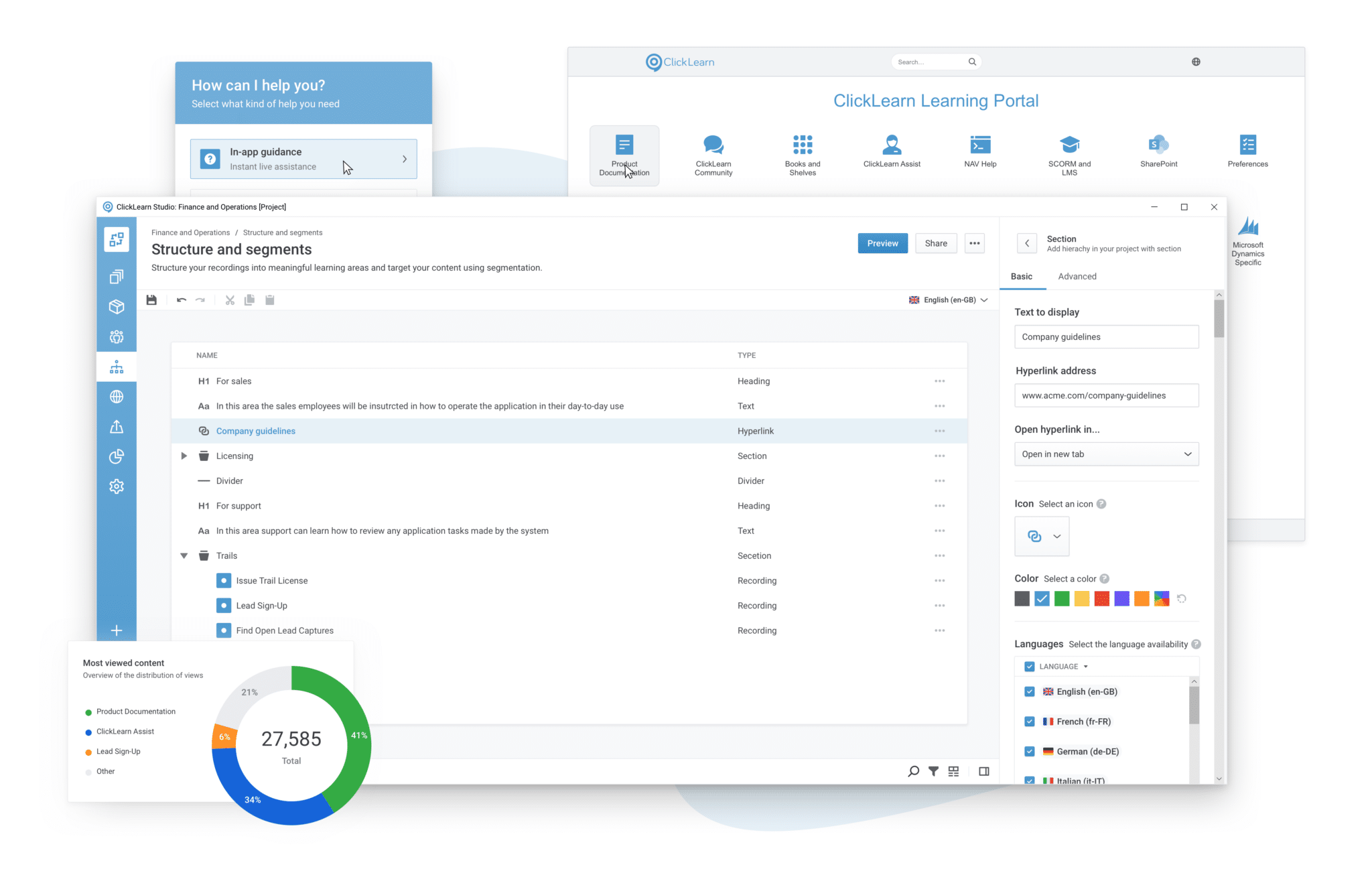Select the Structure and segments sidebar icon
This screenshot has height=873, width=1372.
click(x=117, y=366)
